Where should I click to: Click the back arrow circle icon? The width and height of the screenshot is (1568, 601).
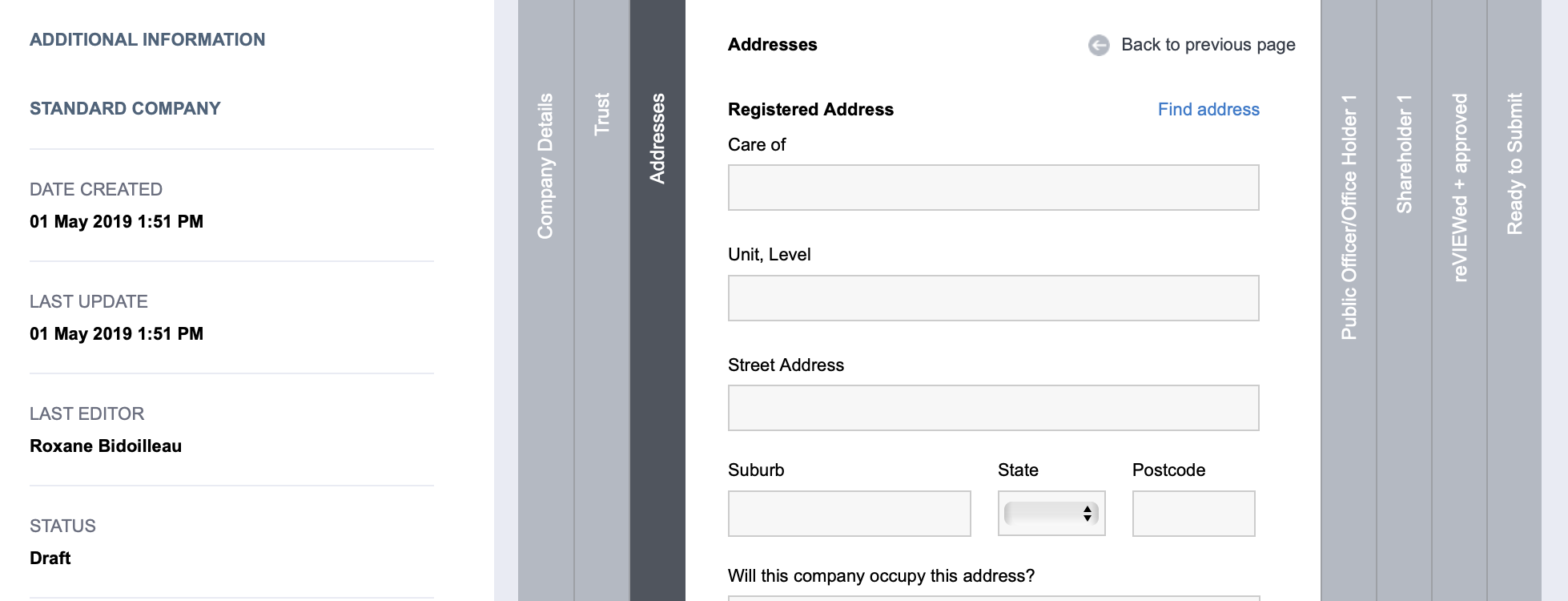coord(1097,44)
